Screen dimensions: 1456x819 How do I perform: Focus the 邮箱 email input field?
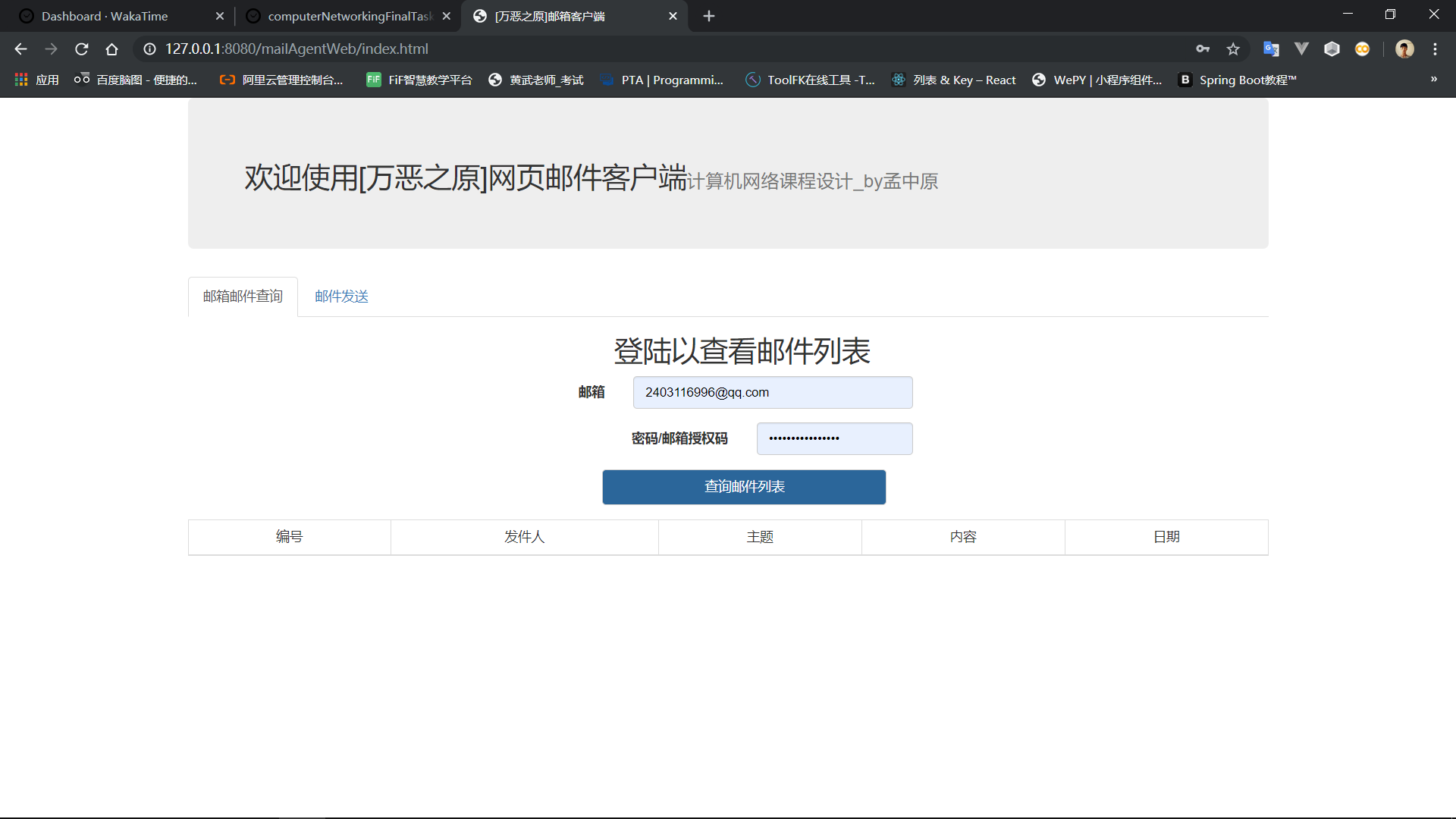point(772,393)
